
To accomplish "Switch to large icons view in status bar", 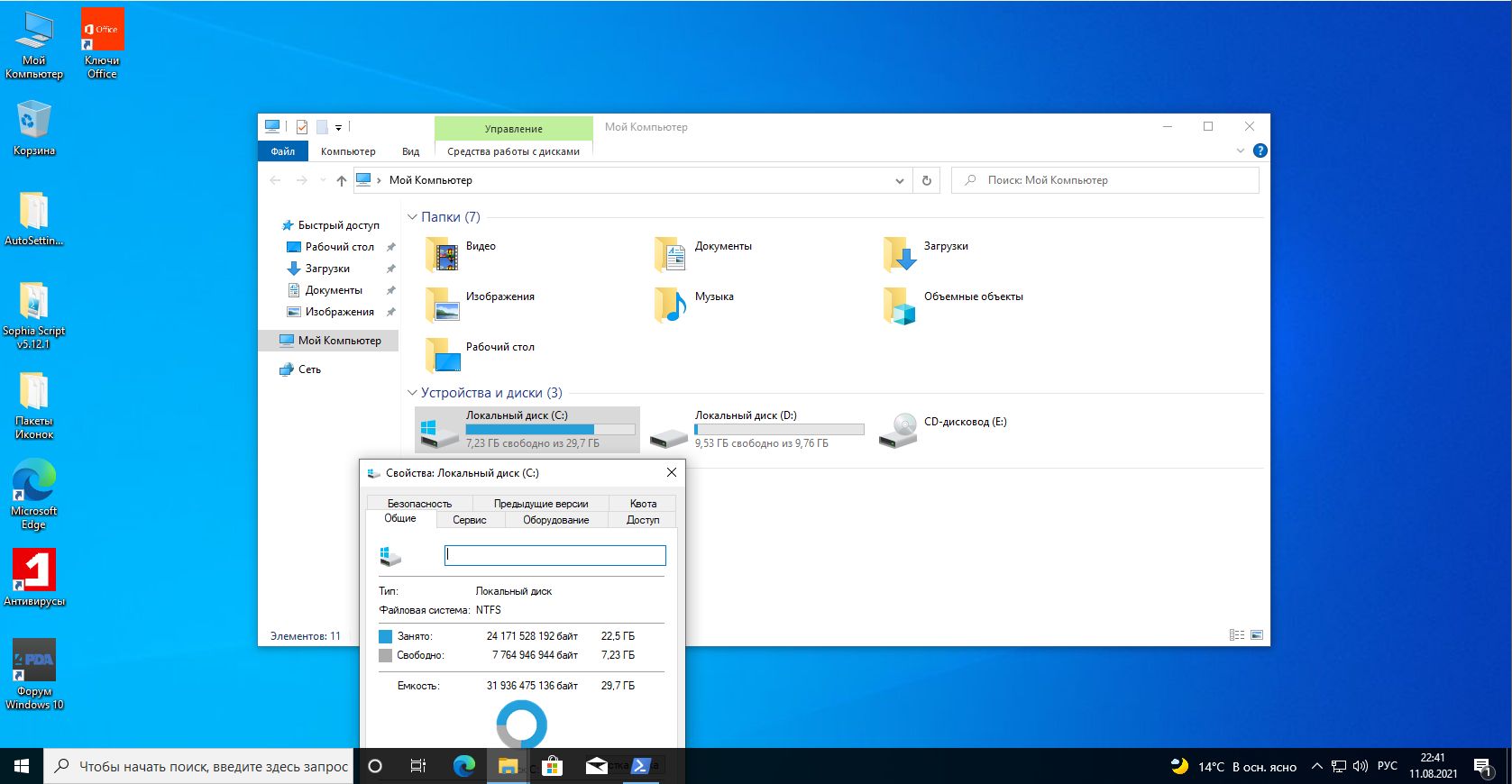I will (1257, 635).
